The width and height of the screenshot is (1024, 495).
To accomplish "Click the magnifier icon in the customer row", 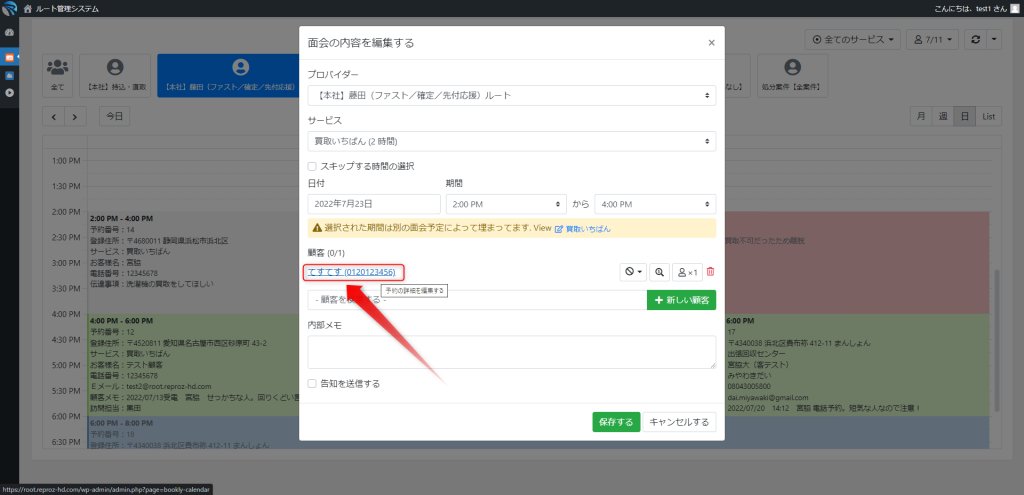I will [660, 272].
